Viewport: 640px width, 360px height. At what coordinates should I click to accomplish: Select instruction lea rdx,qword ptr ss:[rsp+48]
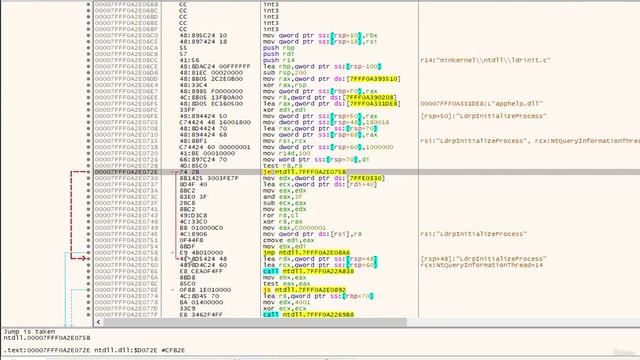pyautogui.click(x=320, y=259)
